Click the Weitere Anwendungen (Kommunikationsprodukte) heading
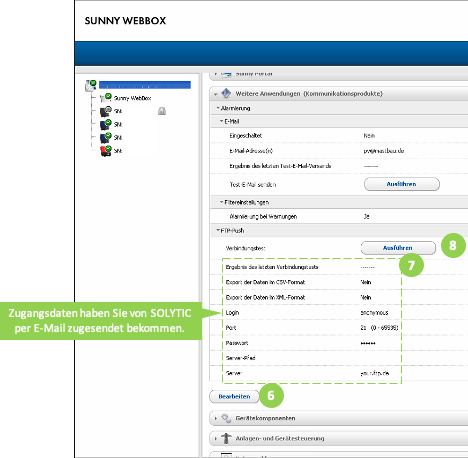The image size is (468, 458). [309, 94]
